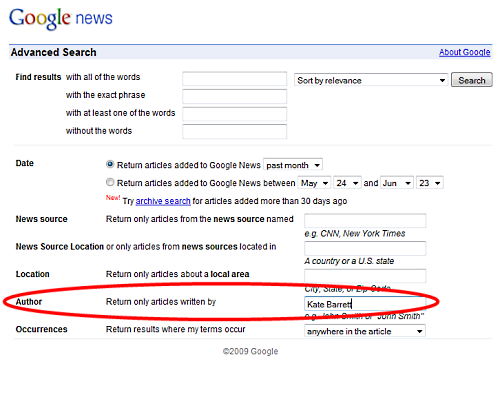Click the 'News Source Location' label
This screenshot has height=397, width=500.
click(60, 247)
